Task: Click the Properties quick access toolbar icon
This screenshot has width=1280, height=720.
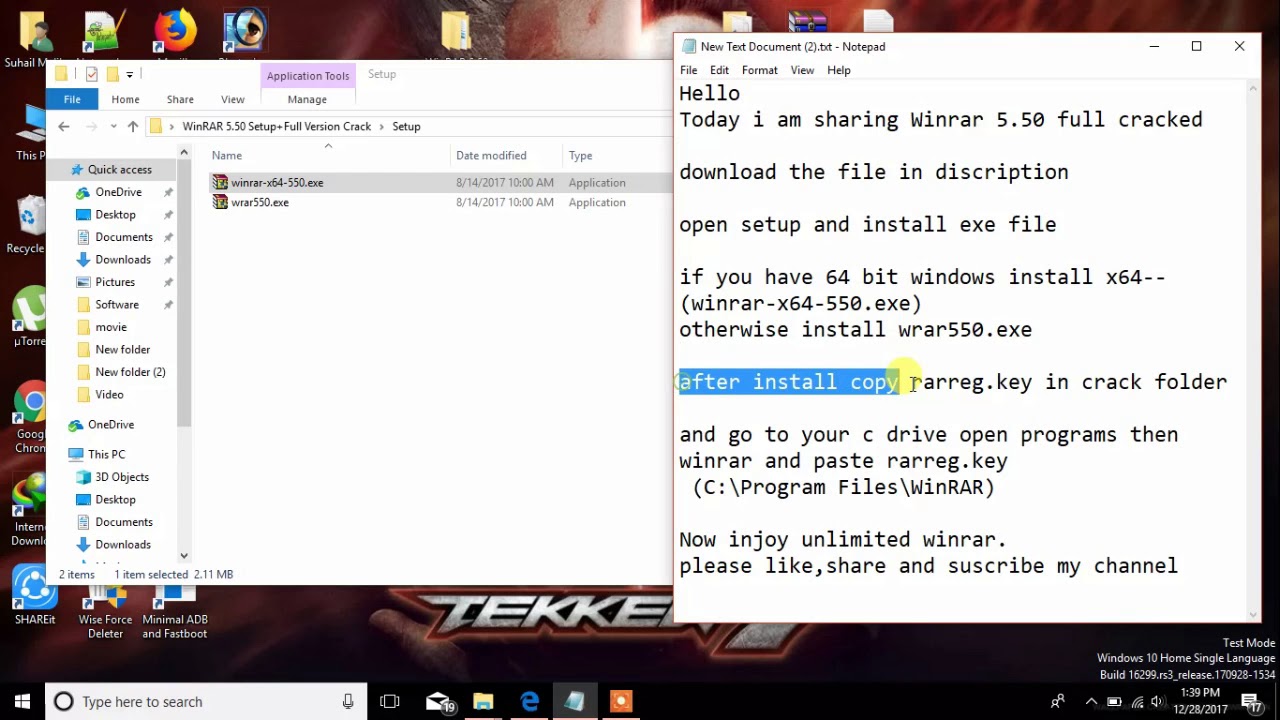Action: click(91, 74)
